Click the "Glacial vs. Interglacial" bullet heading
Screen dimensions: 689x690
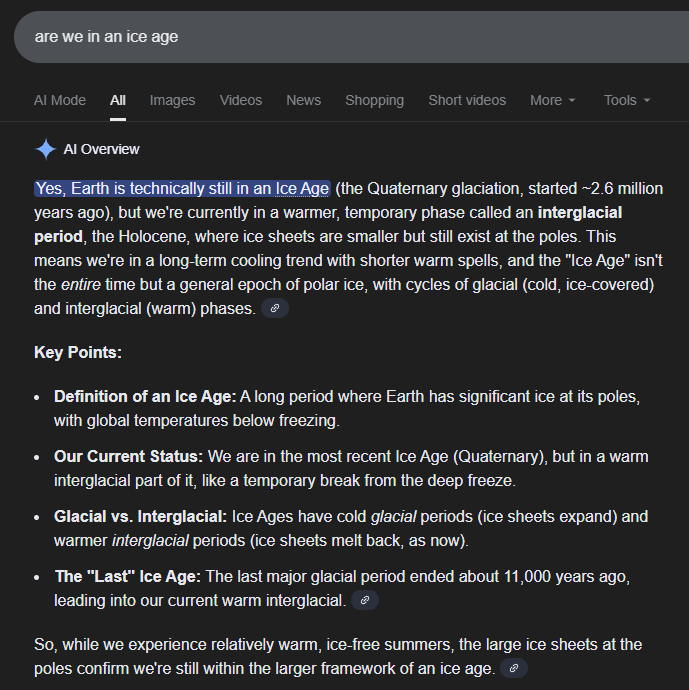click(141, 517)
